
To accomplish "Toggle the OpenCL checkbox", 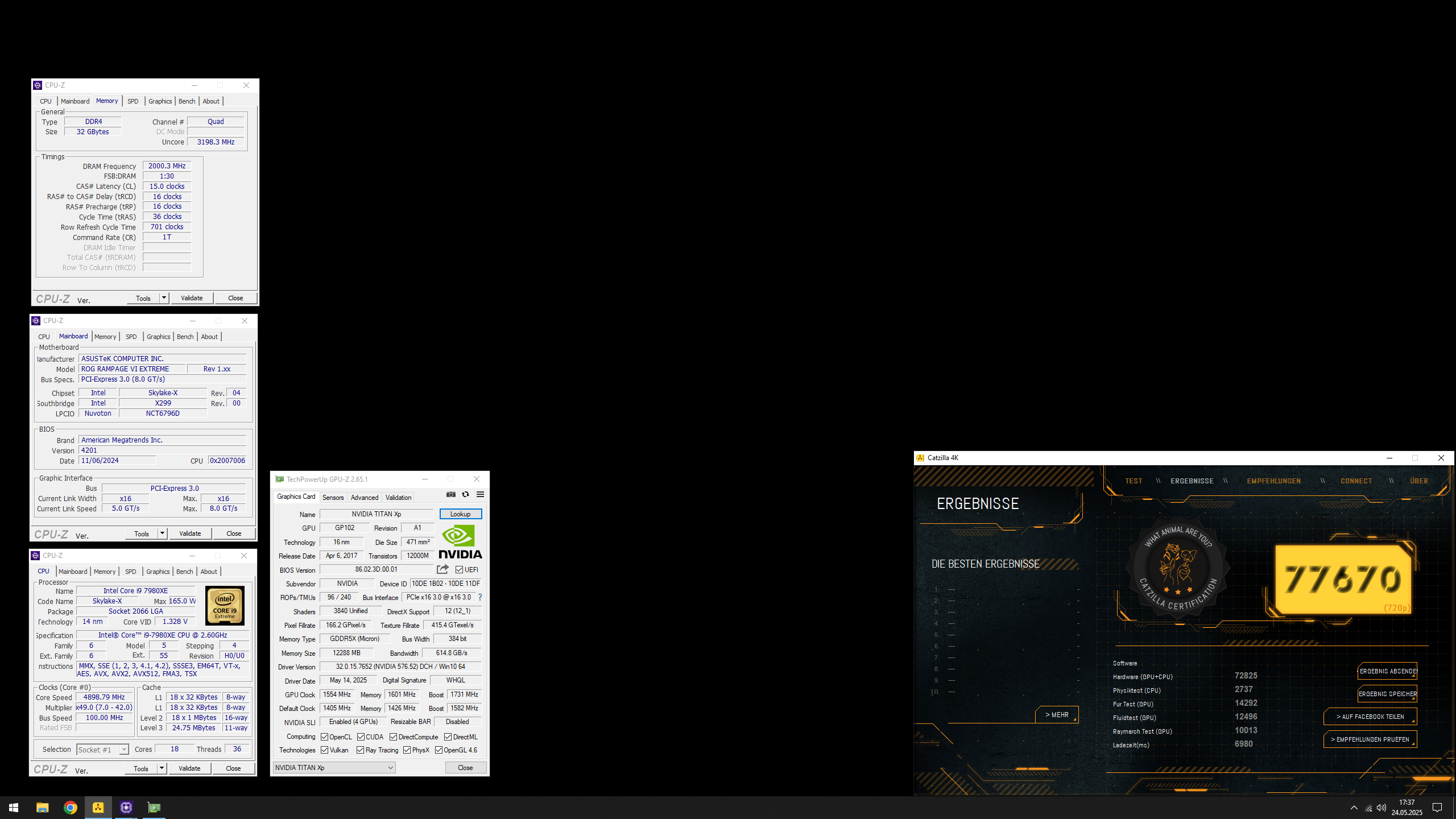I will click(324, 737).
